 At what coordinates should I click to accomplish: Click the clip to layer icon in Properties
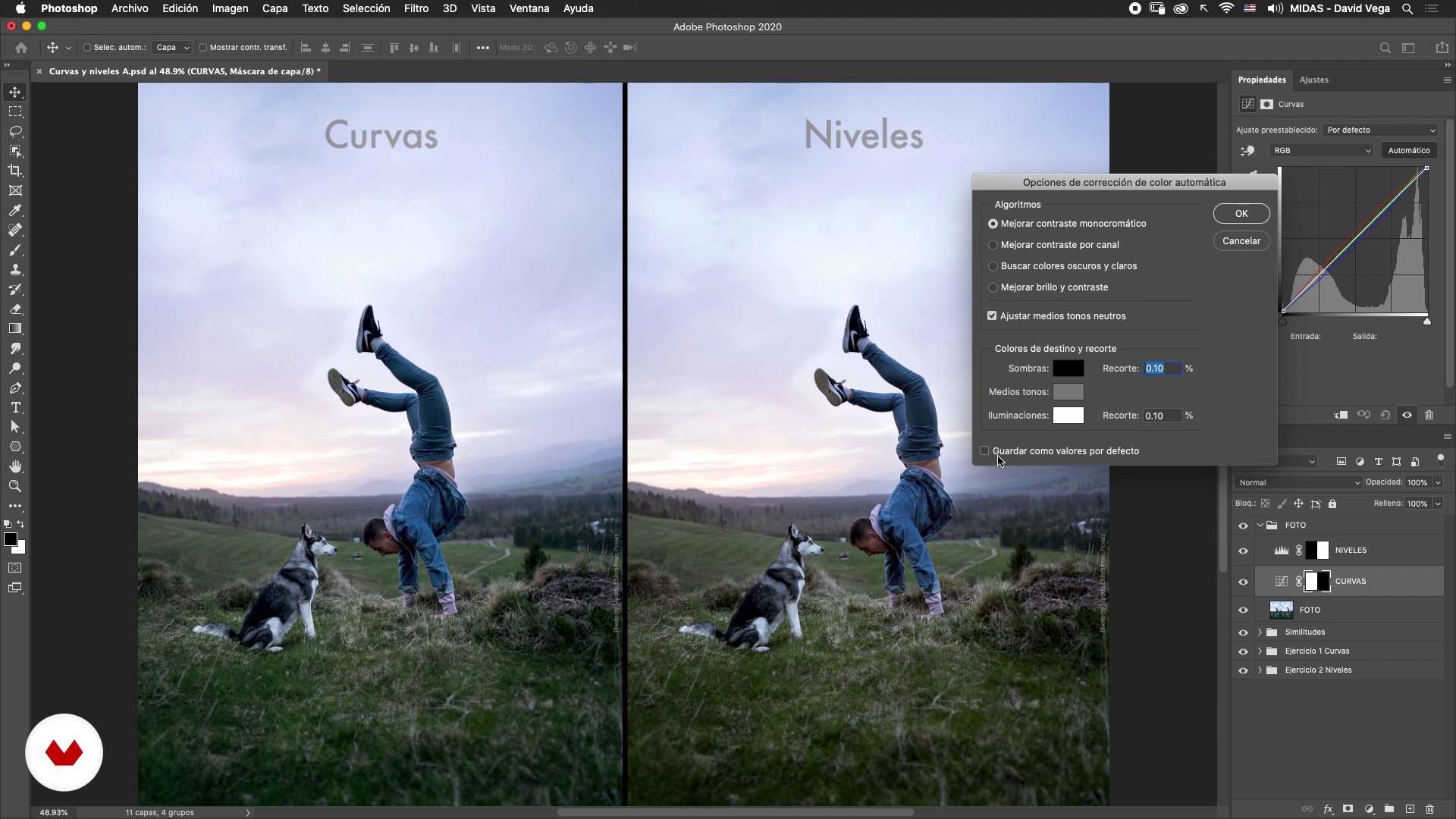coord(1341,415)
